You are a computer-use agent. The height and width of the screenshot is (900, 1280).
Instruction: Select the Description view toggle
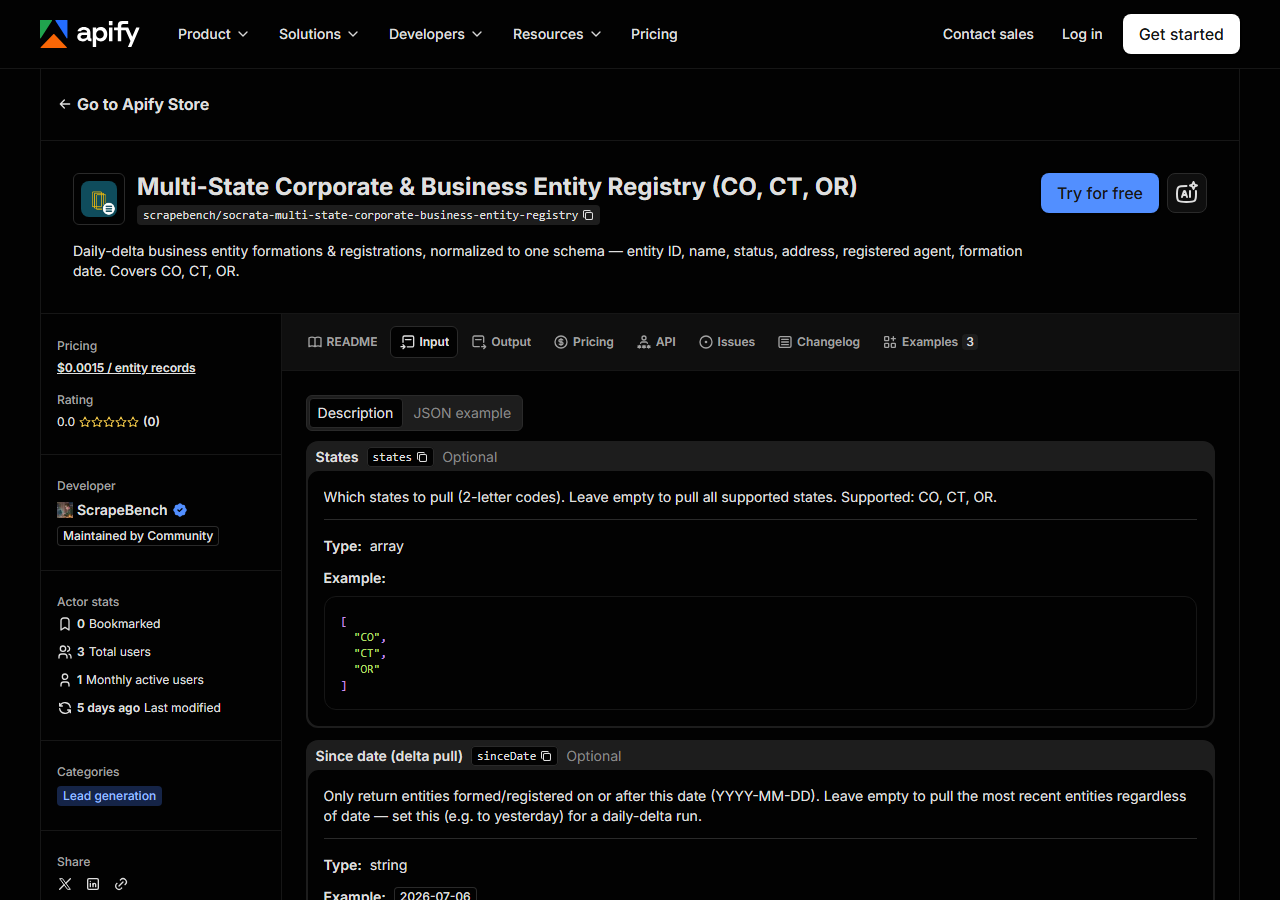(355, 413)
